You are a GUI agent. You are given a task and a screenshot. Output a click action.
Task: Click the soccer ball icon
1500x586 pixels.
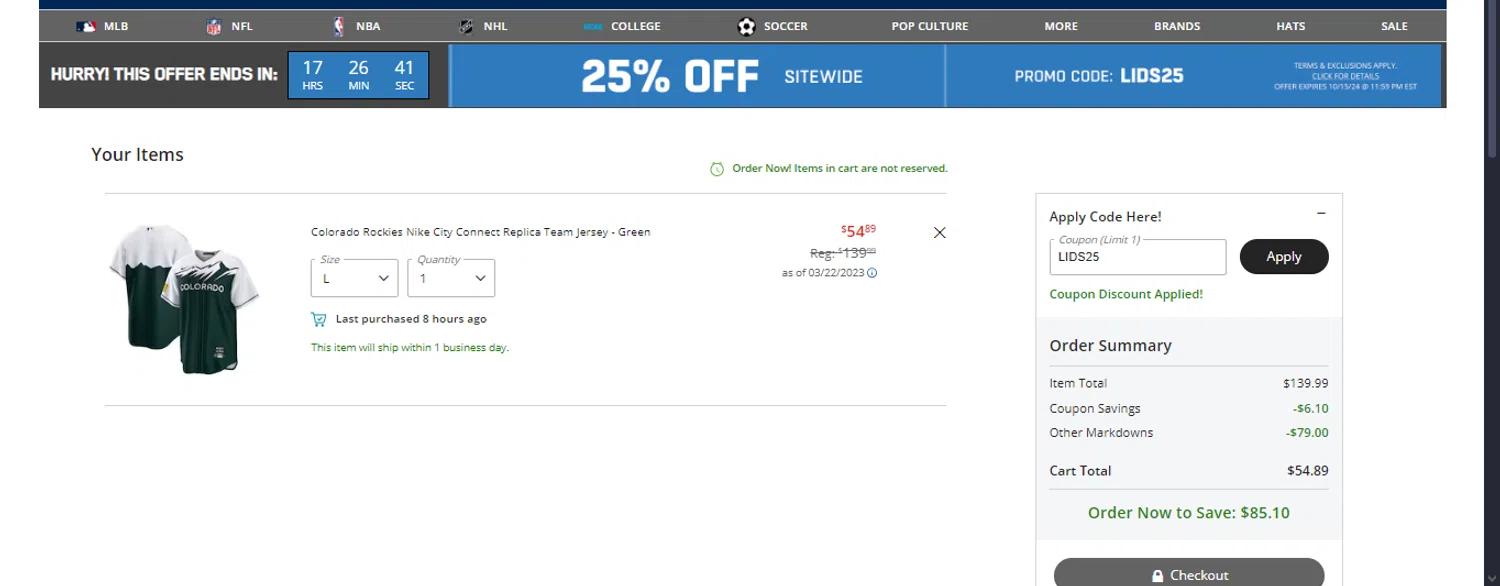click(x=746, y=27)
